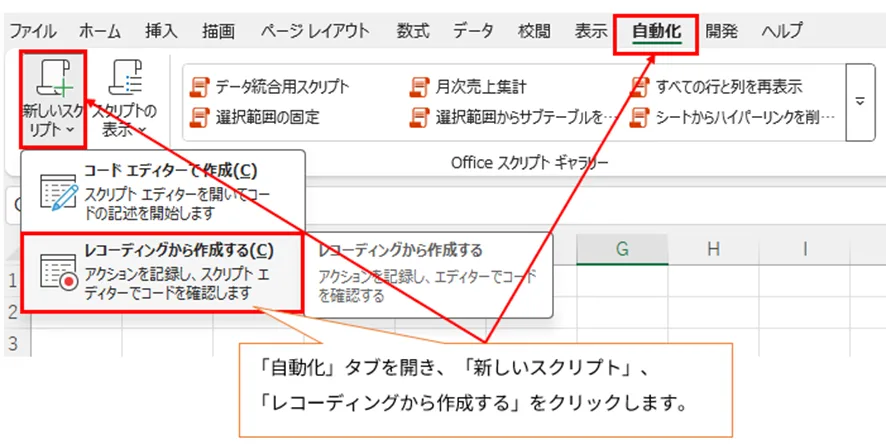Open the データ tab
This screenshot has width=886, height=444.
coord(473,31)
